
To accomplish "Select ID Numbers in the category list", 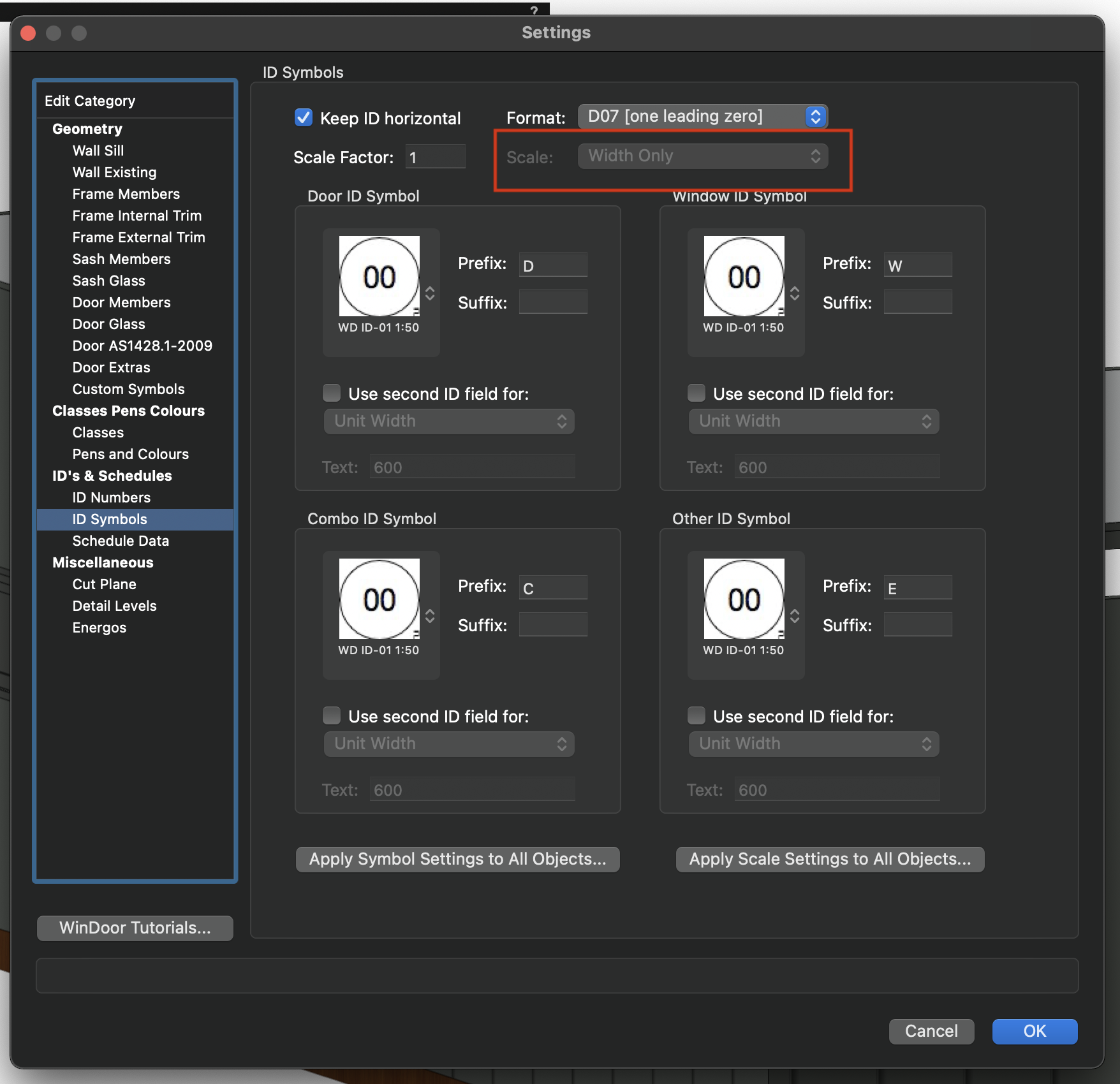I will [111, 497].
